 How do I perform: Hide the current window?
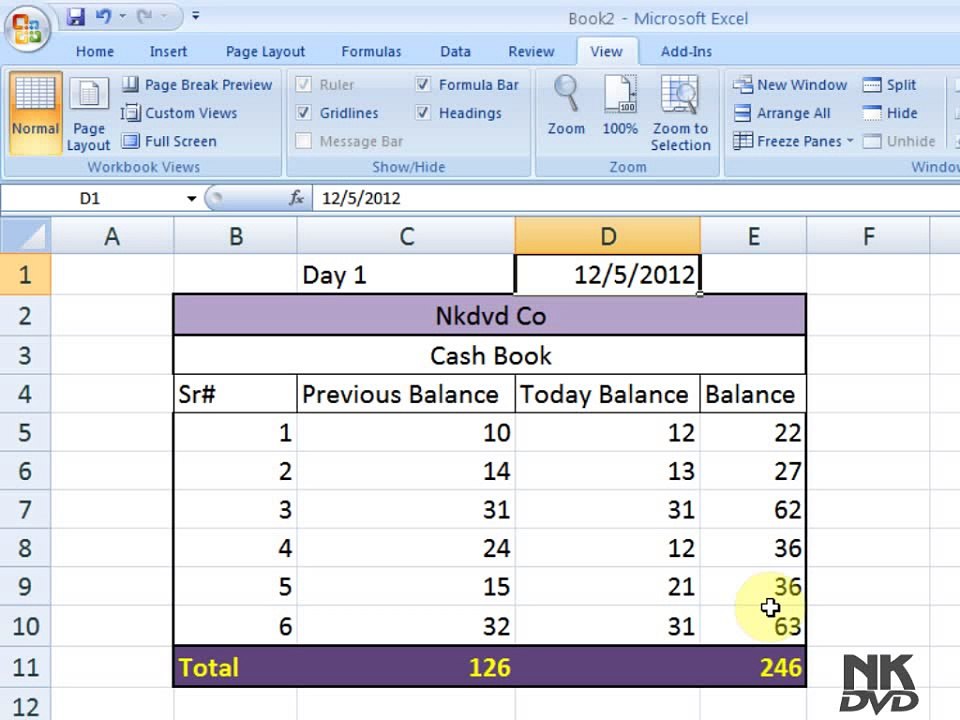click(x=890, y=113)
